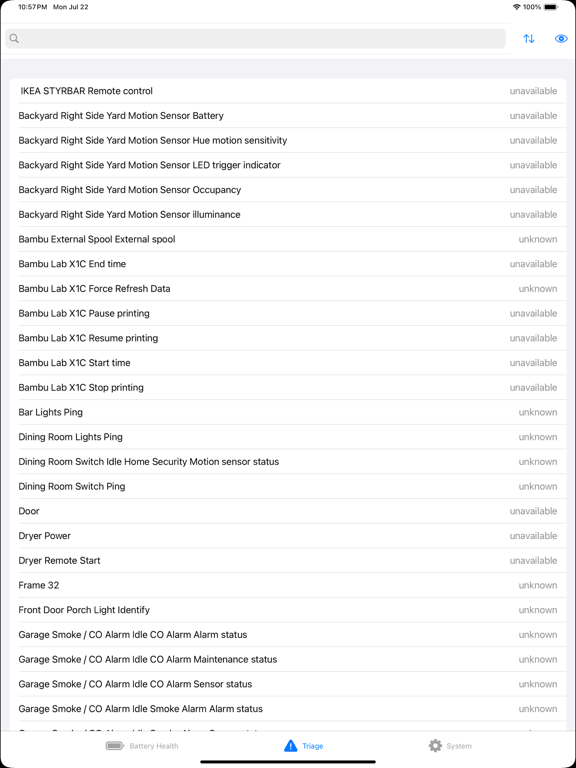
Task: Open the Door entity row
Action: 288,511
